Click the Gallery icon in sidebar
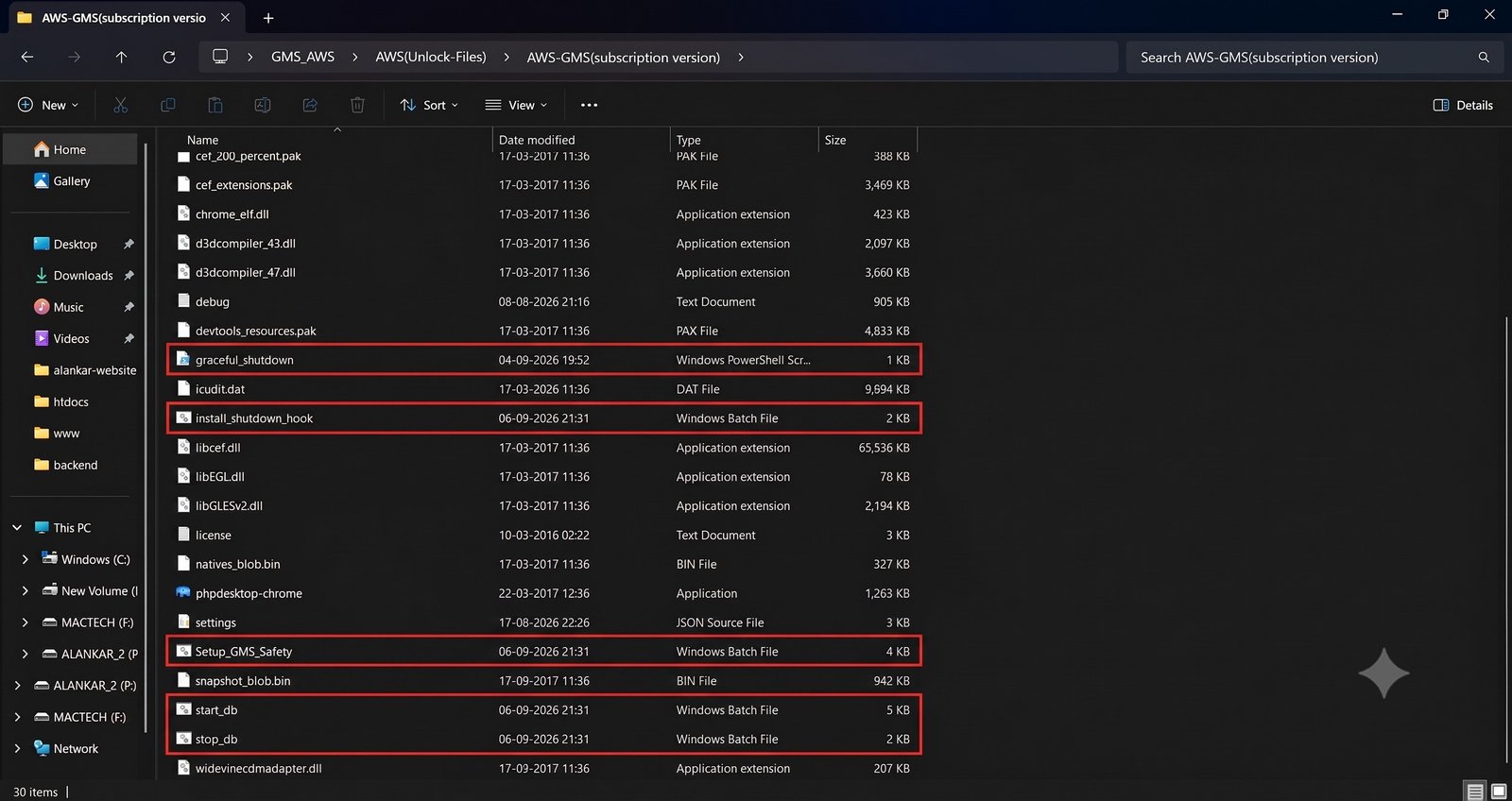Image resolution: width=1512 pixels, height=801 pixels. [41, 180]
